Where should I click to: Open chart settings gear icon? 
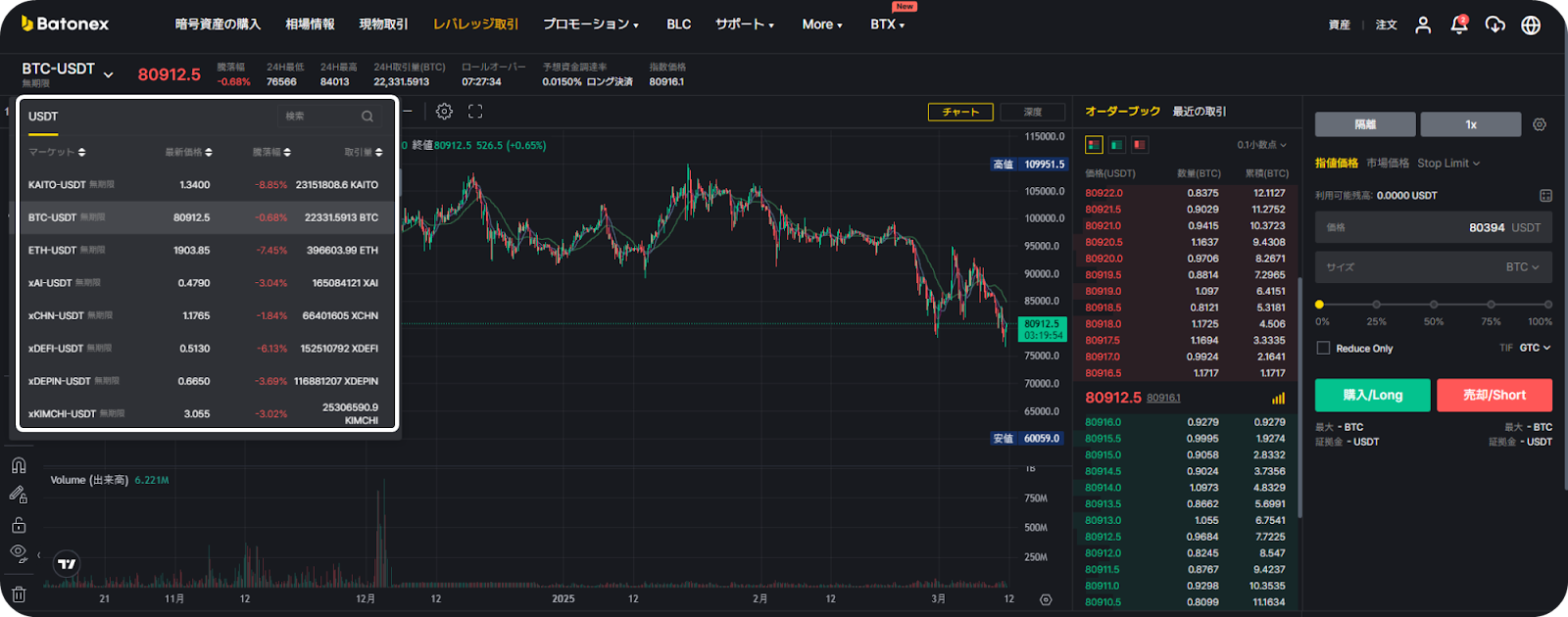444,112
